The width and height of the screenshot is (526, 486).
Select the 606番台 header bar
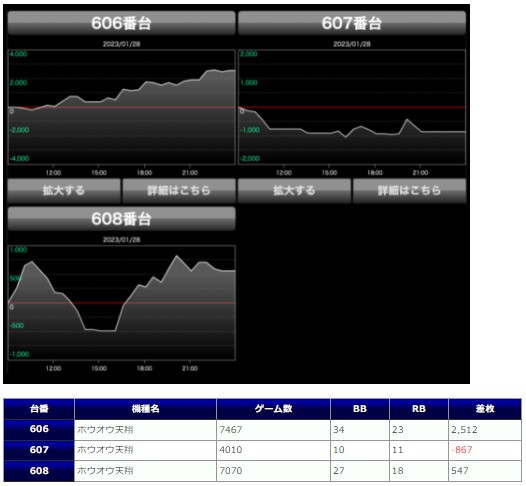121,23
